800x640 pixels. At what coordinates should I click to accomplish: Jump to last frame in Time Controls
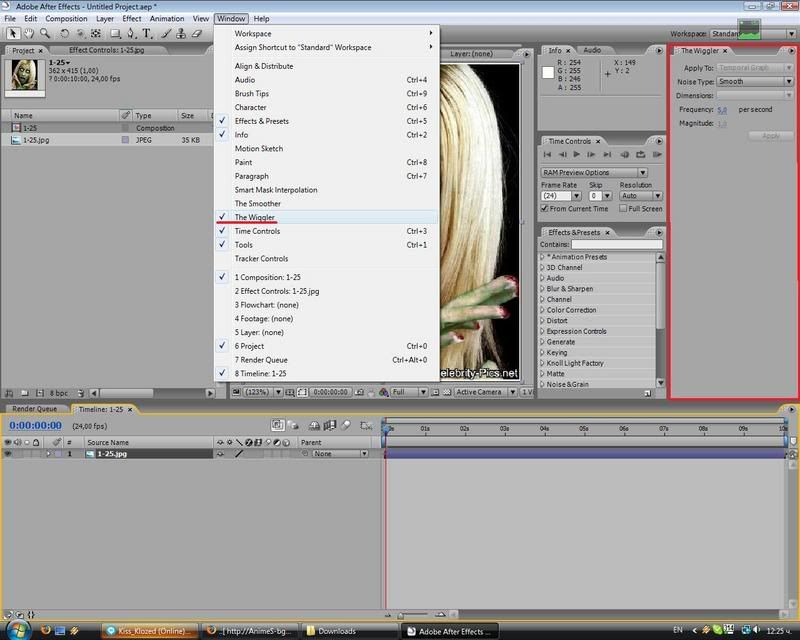click(x=607, y=155)
